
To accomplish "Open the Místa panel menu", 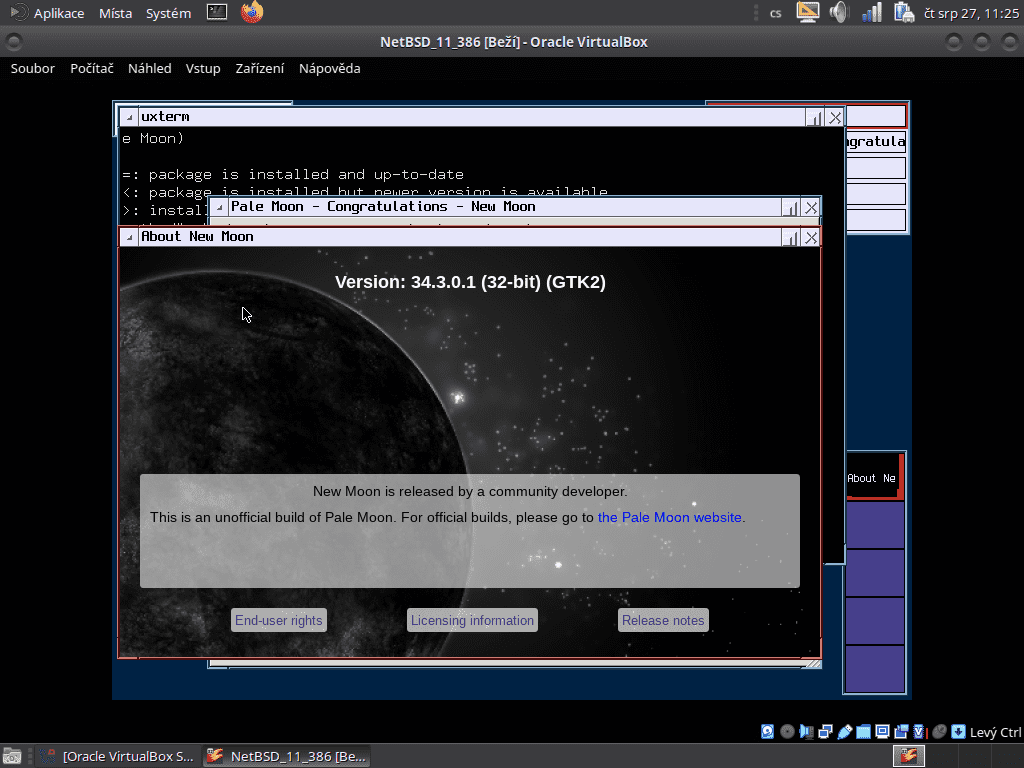I will pyautogui.click(x=116, y=12).
